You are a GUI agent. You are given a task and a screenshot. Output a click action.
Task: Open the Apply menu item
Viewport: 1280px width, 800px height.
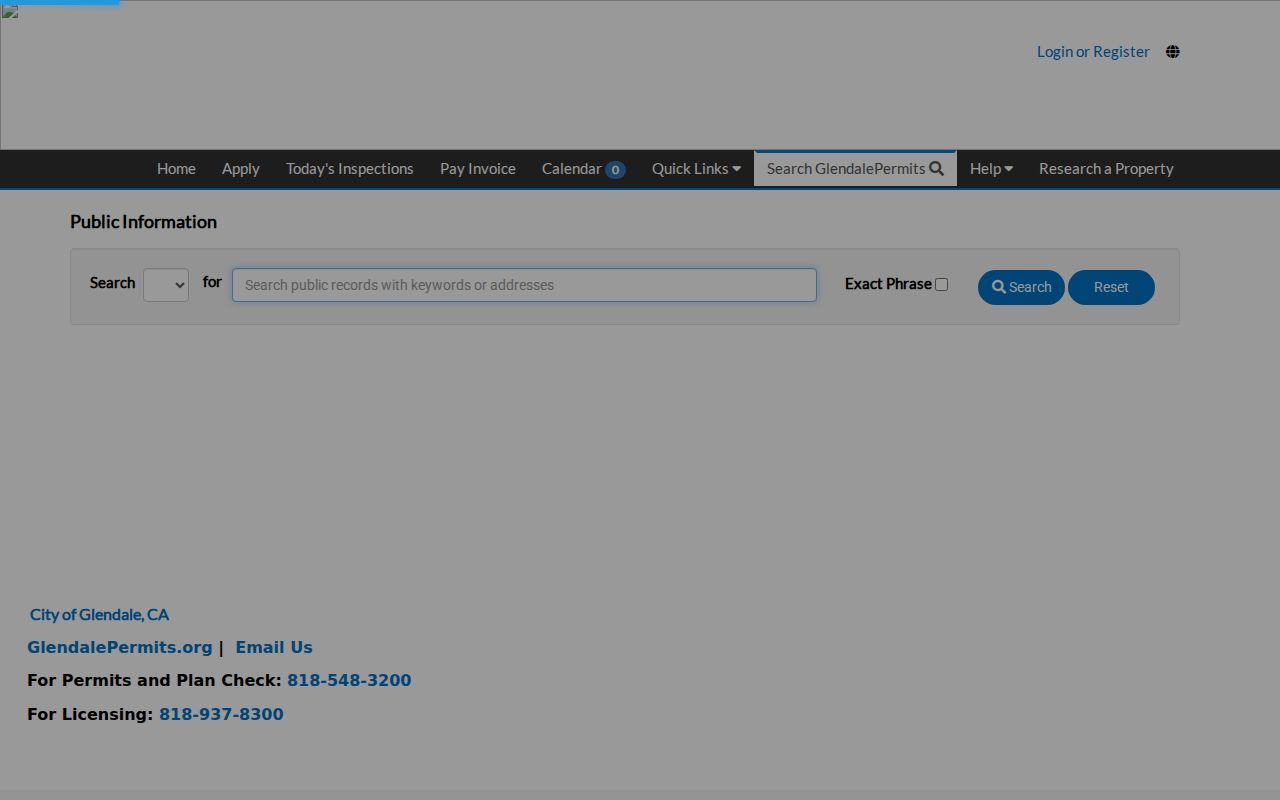click(240, 169)
